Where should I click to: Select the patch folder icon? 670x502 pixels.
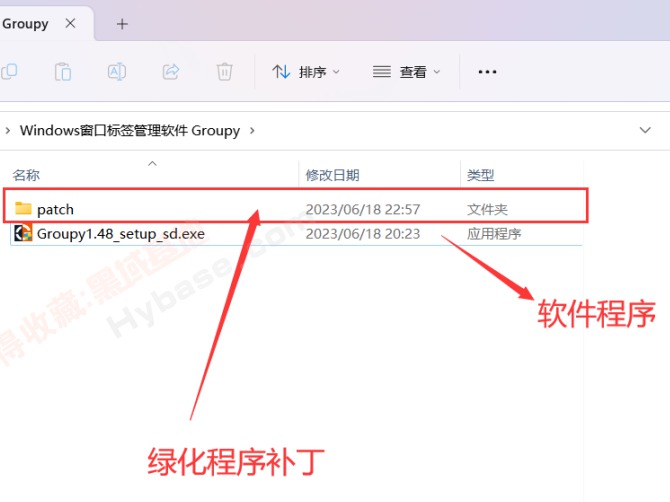[x=23, y=208]
